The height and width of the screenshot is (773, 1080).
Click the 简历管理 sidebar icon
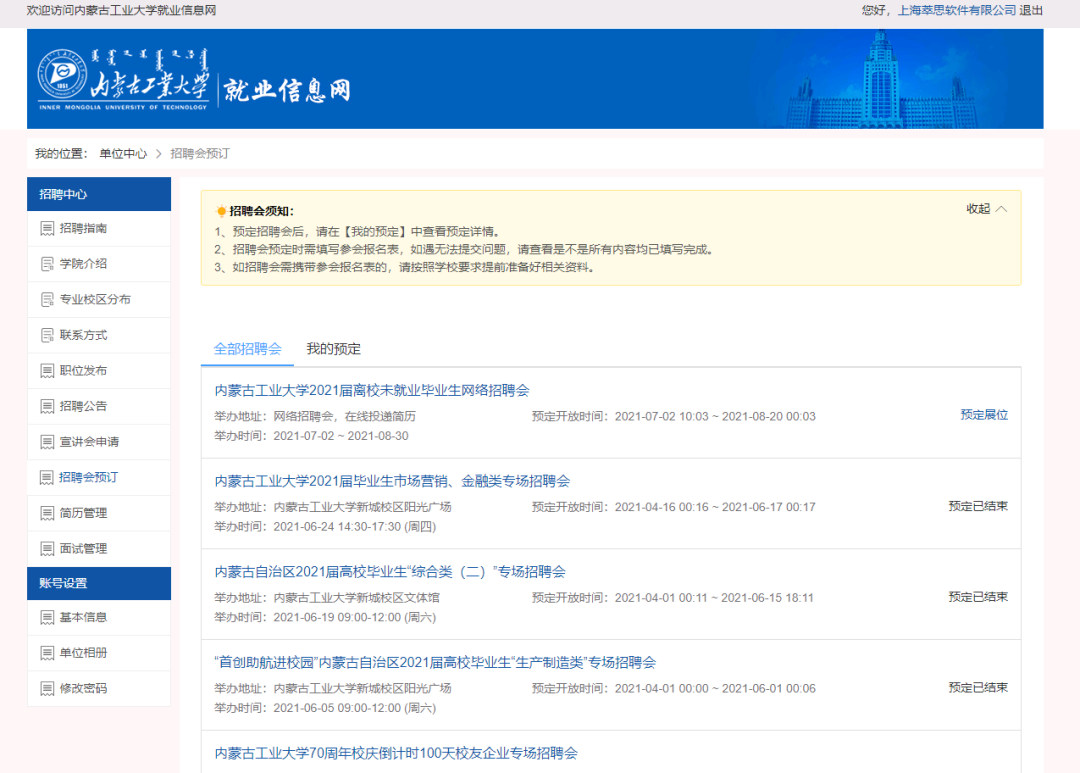pyautogui.click(x=46, y=513)
